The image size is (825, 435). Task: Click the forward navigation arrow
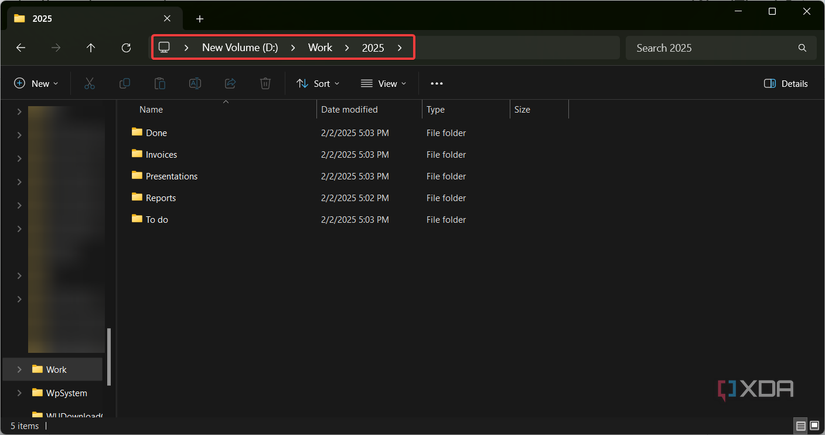[56, 48]
